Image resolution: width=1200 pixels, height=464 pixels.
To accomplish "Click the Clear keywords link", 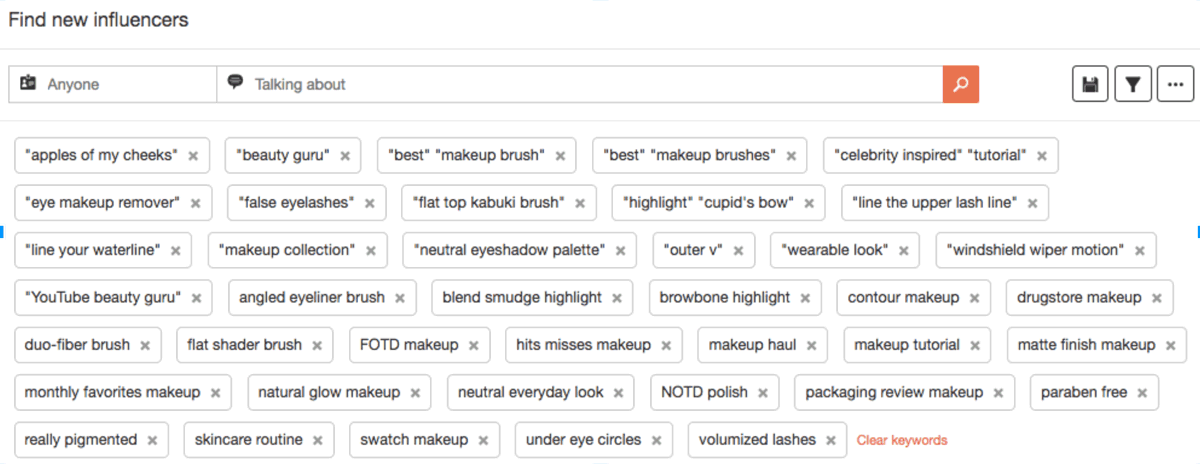I will point(902,440).
